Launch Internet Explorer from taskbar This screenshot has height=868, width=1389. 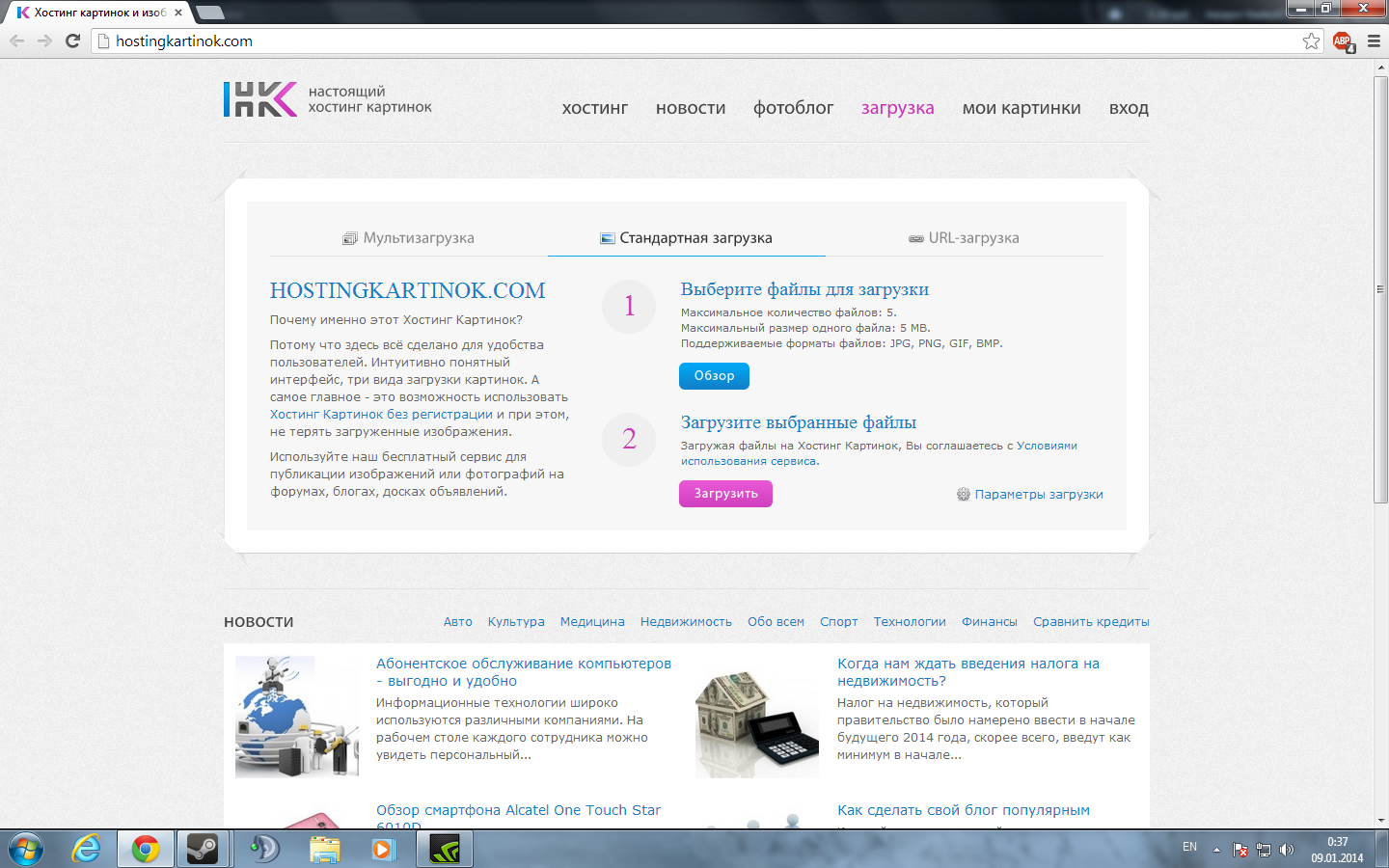[87, 850]
